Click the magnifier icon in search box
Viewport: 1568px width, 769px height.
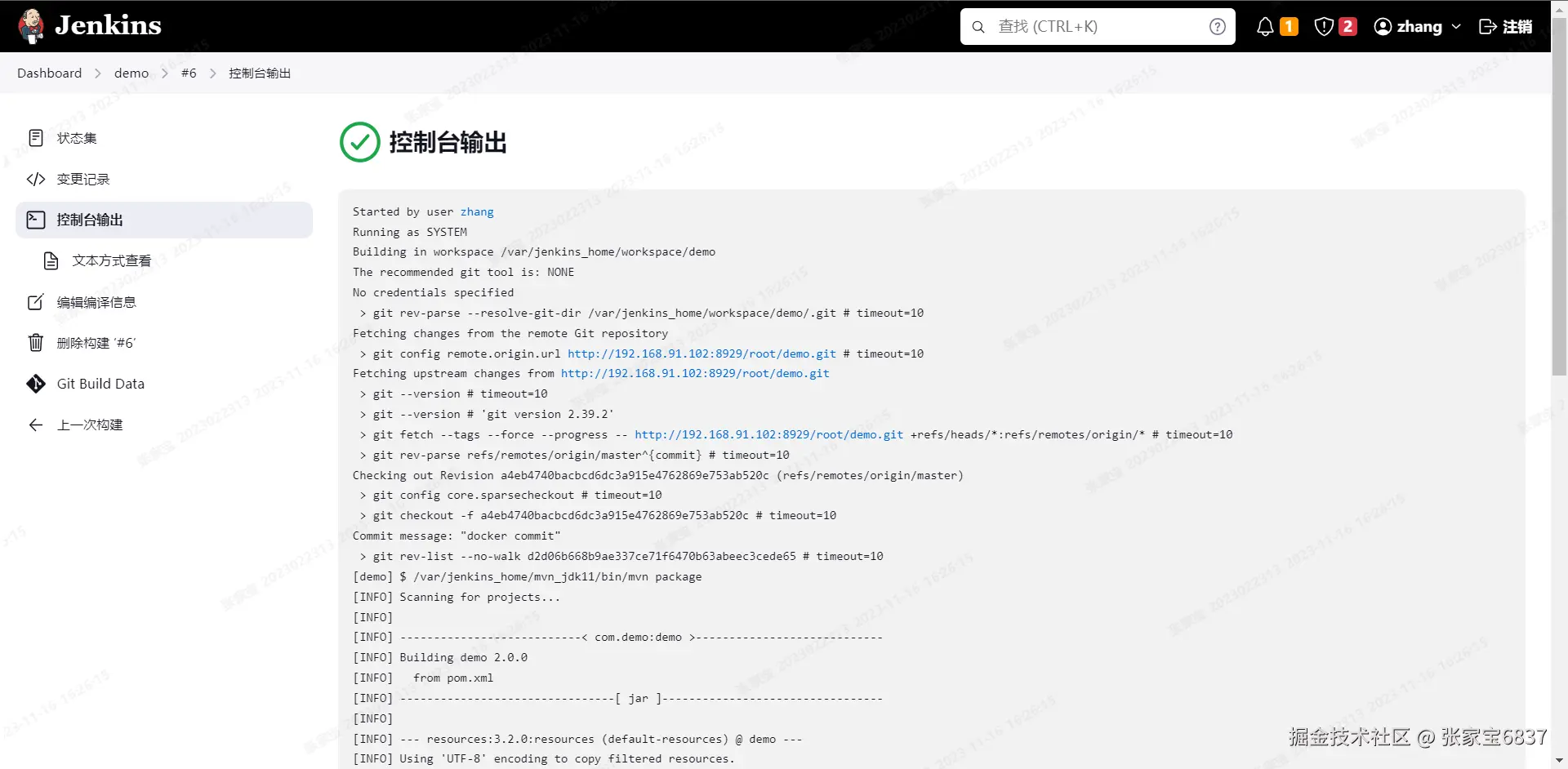(x=978, y=27)
